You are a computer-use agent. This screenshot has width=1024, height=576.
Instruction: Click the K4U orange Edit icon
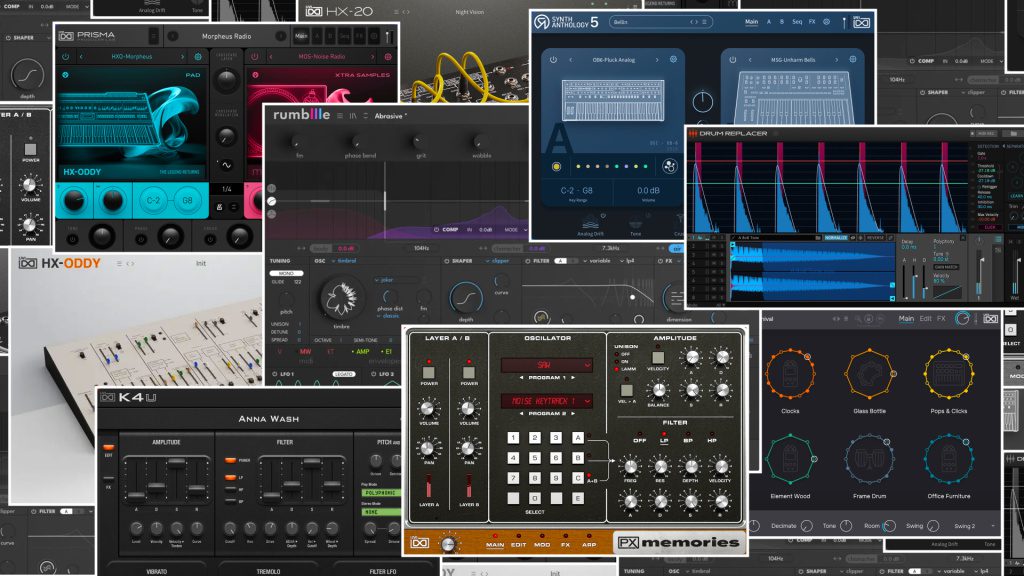(x=108, y=449)
